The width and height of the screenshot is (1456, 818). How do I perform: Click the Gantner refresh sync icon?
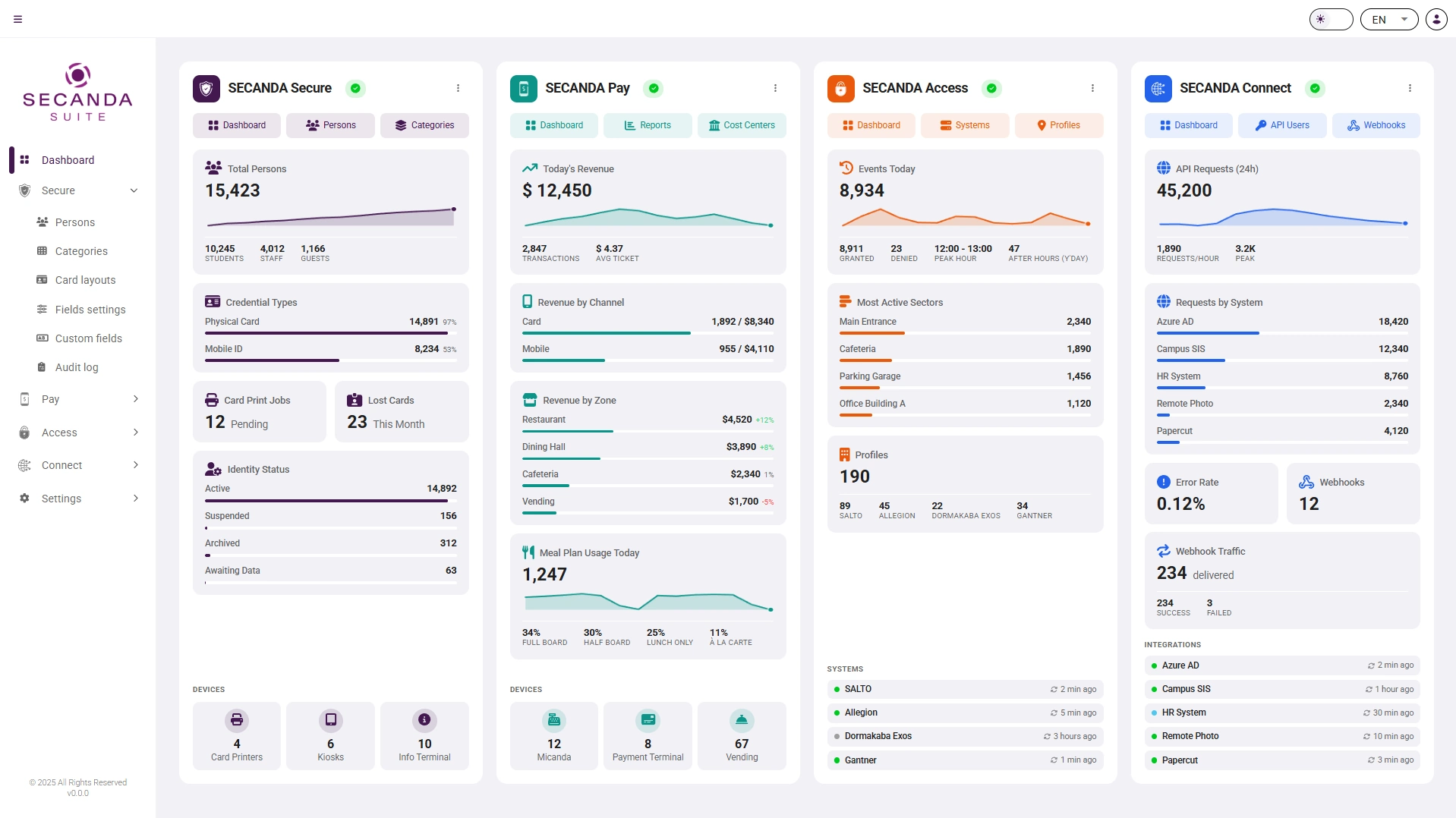coord(1054,760)
